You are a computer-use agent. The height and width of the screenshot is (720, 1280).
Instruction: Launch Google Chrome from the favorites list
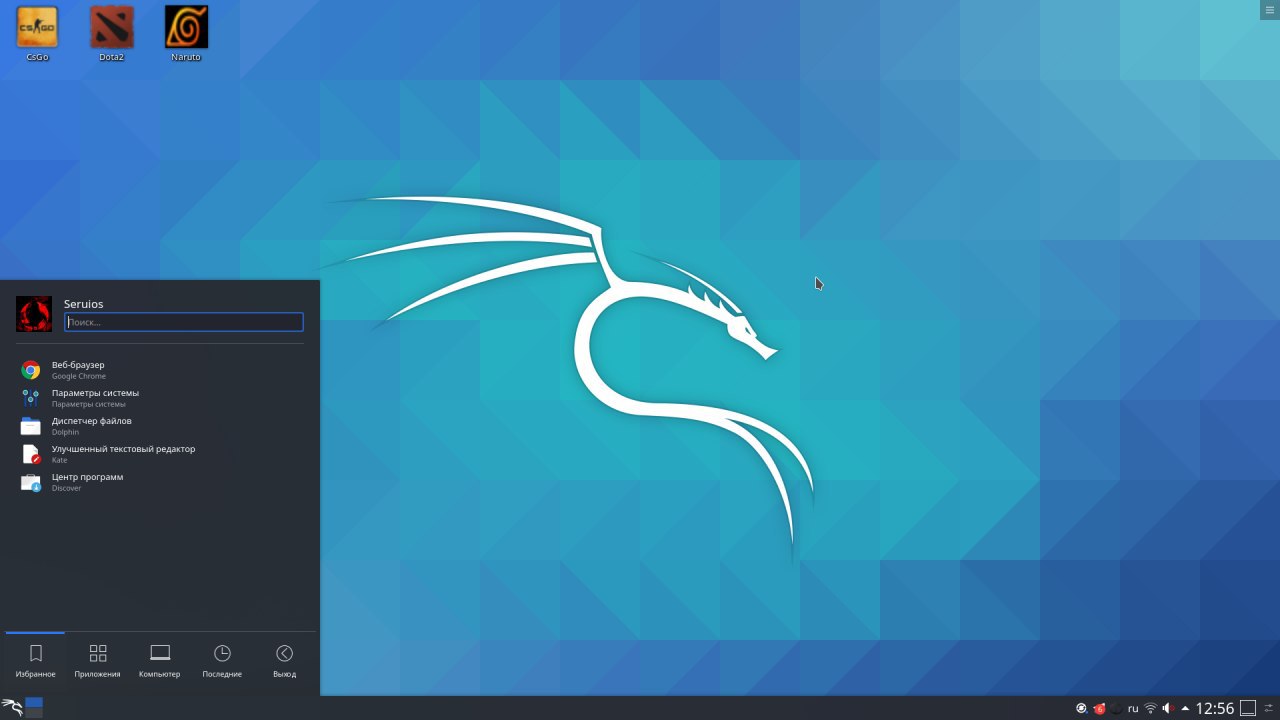click(x=160, y=370)
